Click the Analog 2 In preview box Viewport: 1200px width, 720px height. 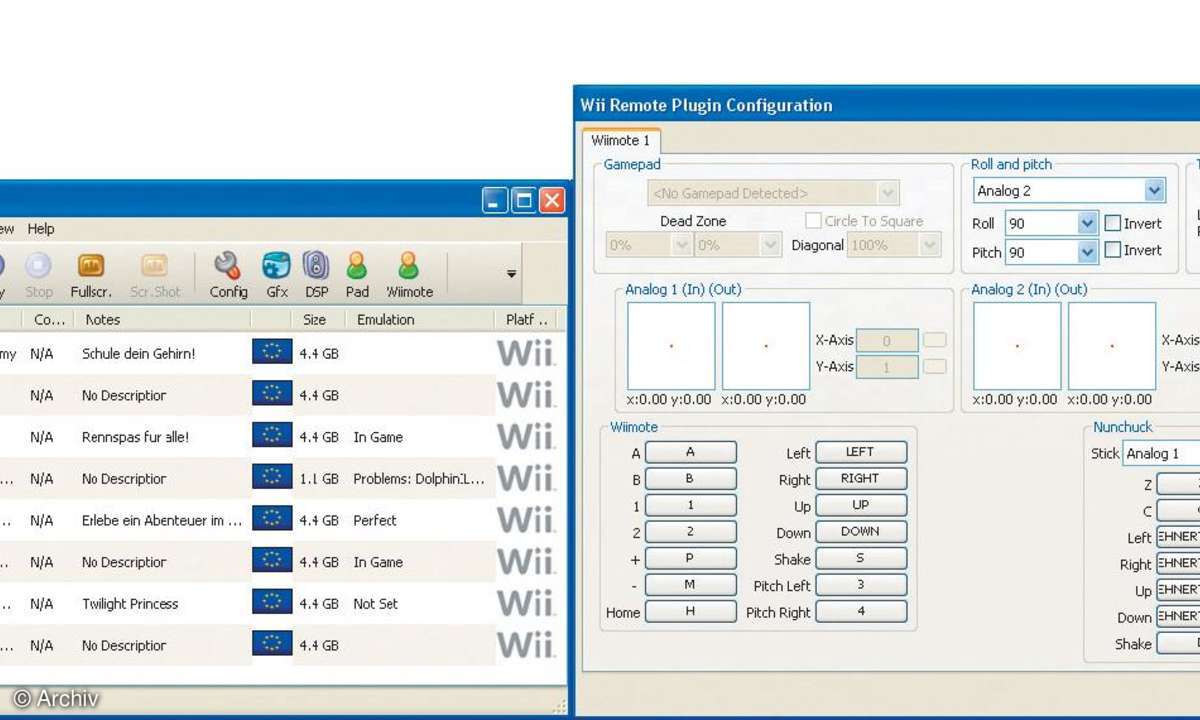click(x=1017, y=346)
